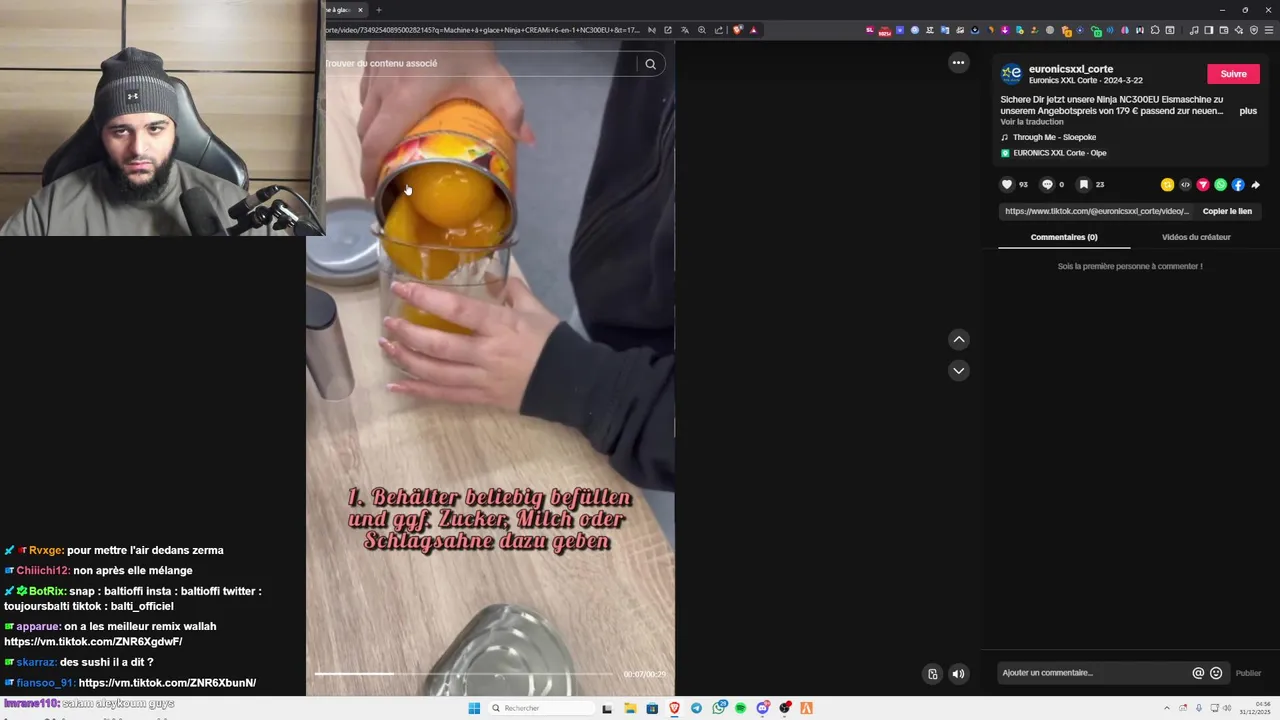This screenshot has height=720, width=1280.
Task: Seek on the video progress bar
Action: 465,673
